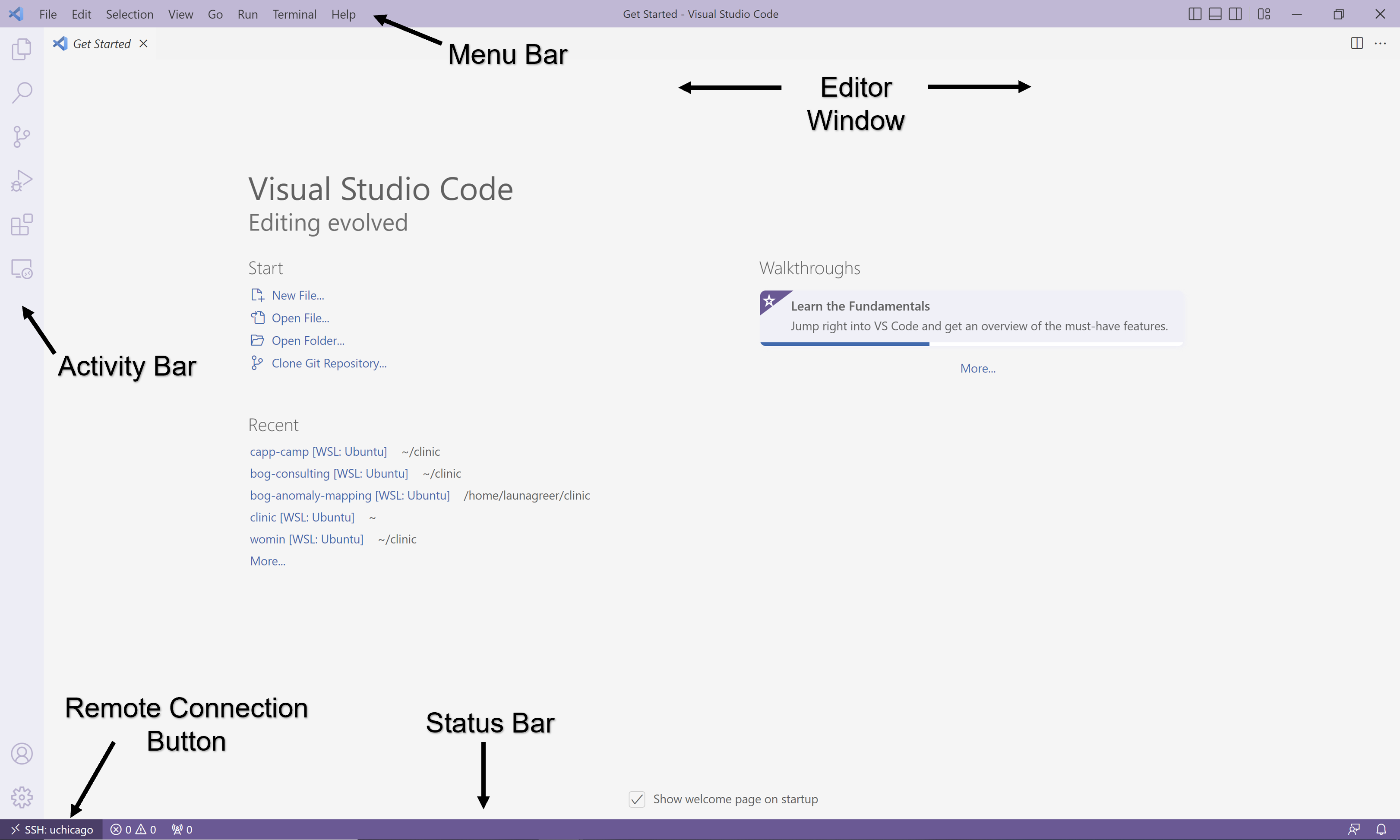The image size is (1400, 840).
Task: Click the SSH: uchicago remote connection button
Action: [51, 830]
